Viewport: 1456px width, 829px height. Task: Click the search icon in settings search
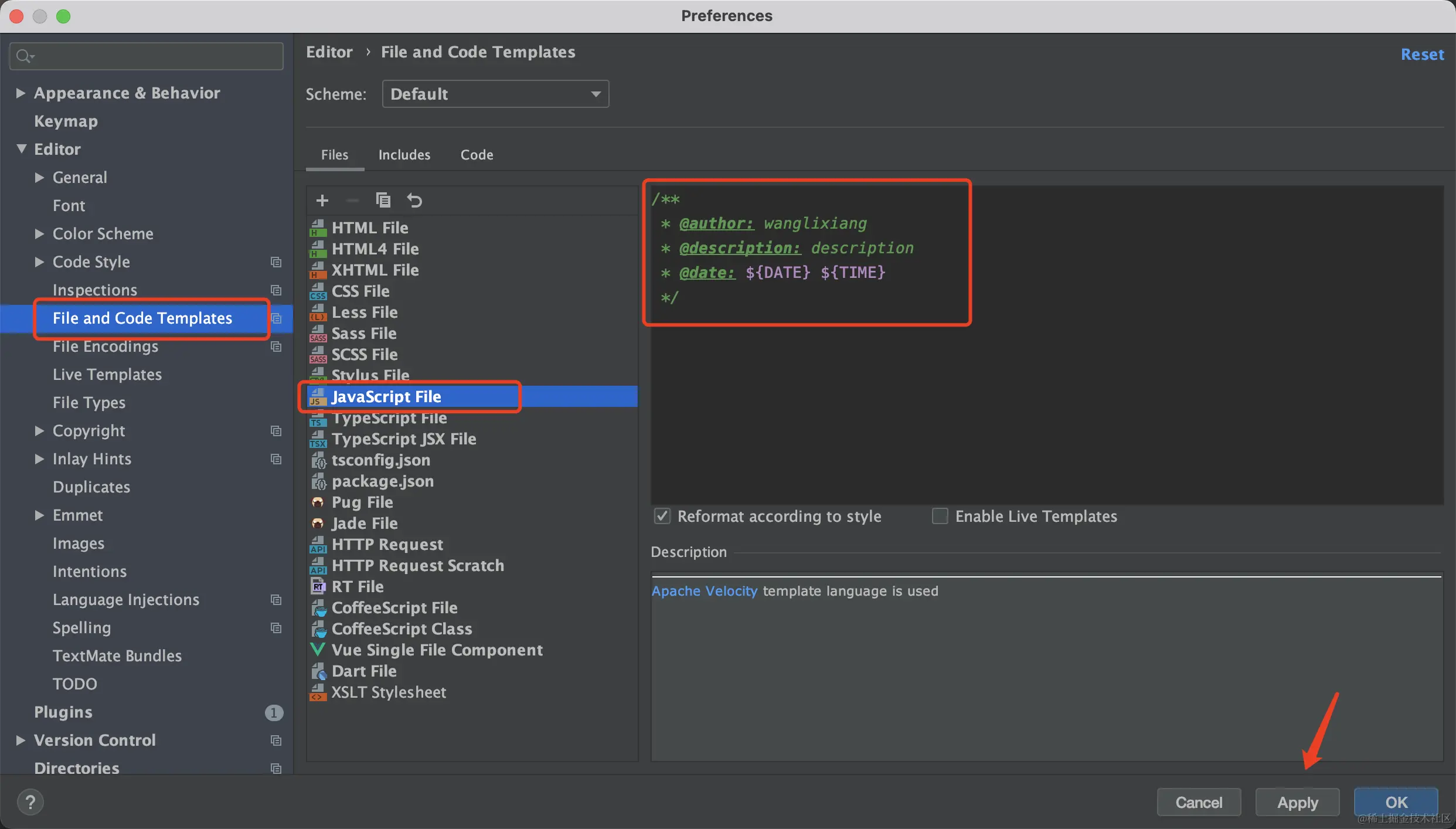click(x=24, y=56)
